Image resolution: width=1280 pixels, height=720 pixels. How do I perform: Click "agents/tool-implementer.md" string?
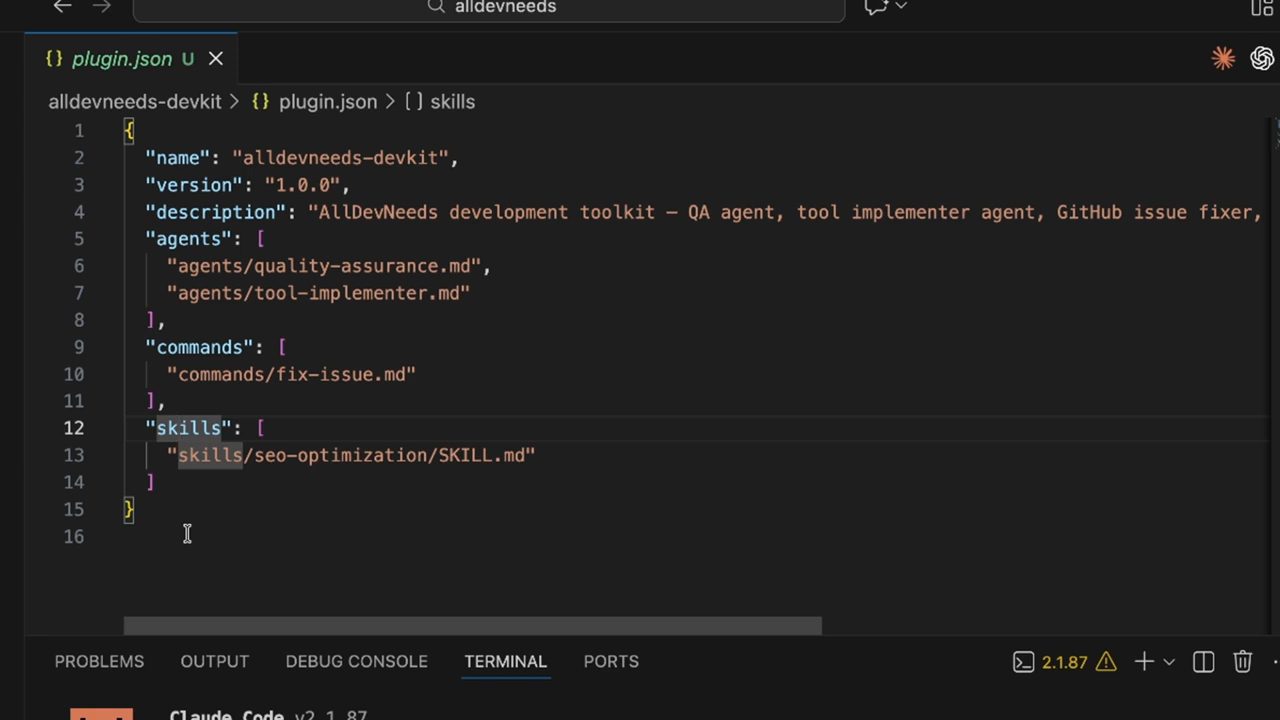click(318, 293)
